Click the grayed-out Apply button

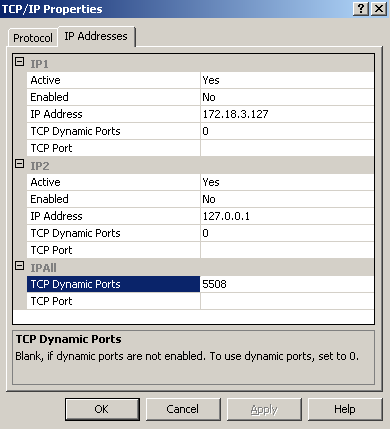pyautogui.click(x=264, y=409)
